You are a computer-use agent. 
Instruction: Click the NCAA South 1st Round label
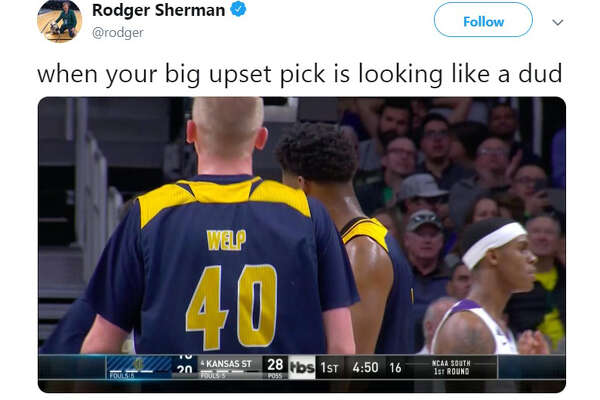pyautogui.click(x=451, y=367)
